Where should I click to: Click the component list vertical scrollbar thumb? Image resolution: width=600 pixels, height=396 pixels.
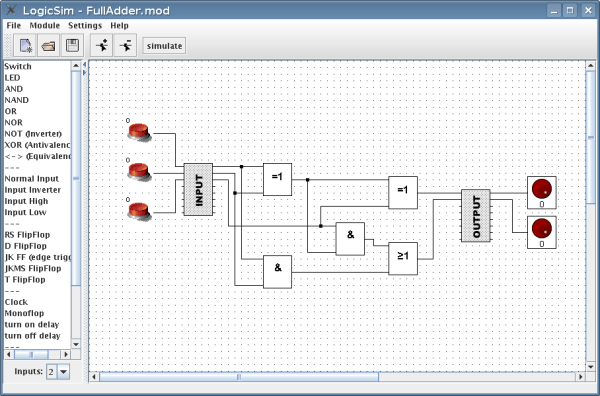[76, 178]
